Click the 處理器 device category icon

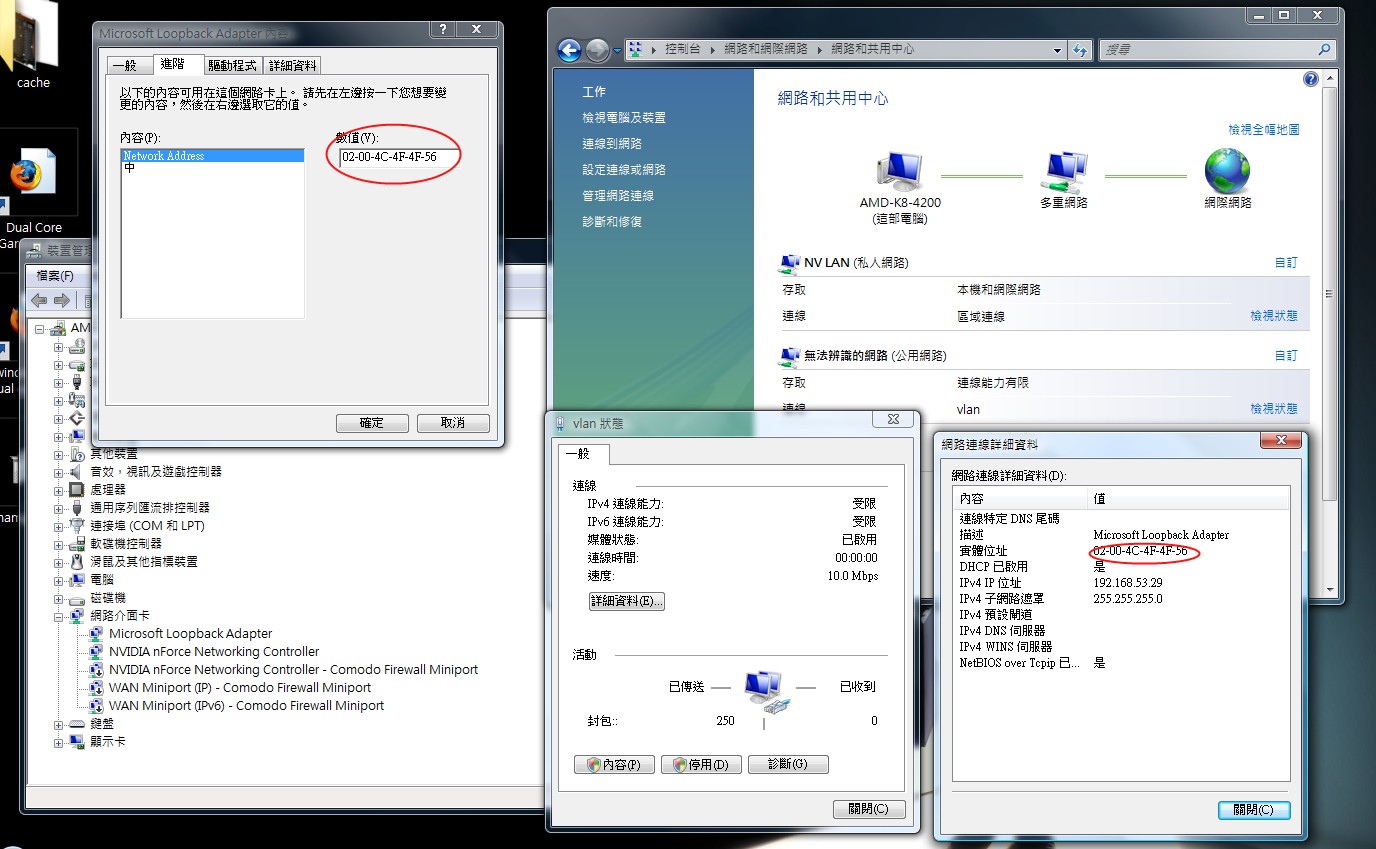[77, 490]
